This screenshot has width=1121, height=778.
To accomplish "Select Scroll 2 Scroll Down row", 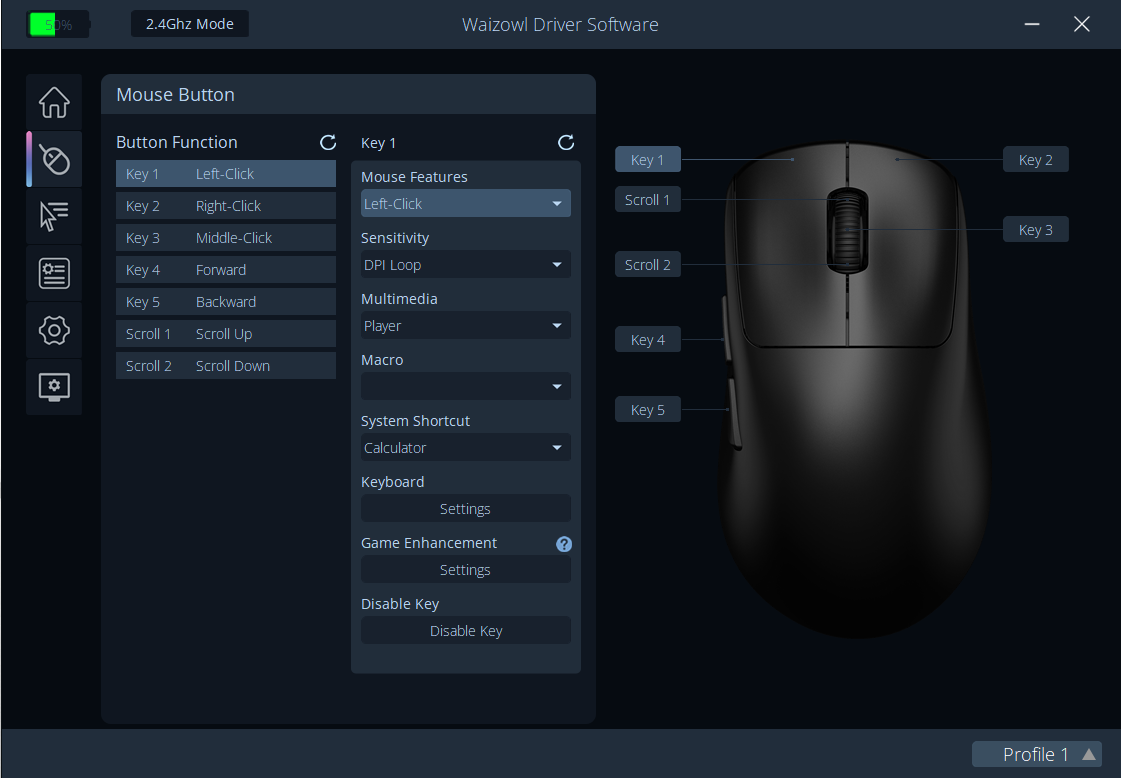I will pyautogui.click(x=226, y=366).
